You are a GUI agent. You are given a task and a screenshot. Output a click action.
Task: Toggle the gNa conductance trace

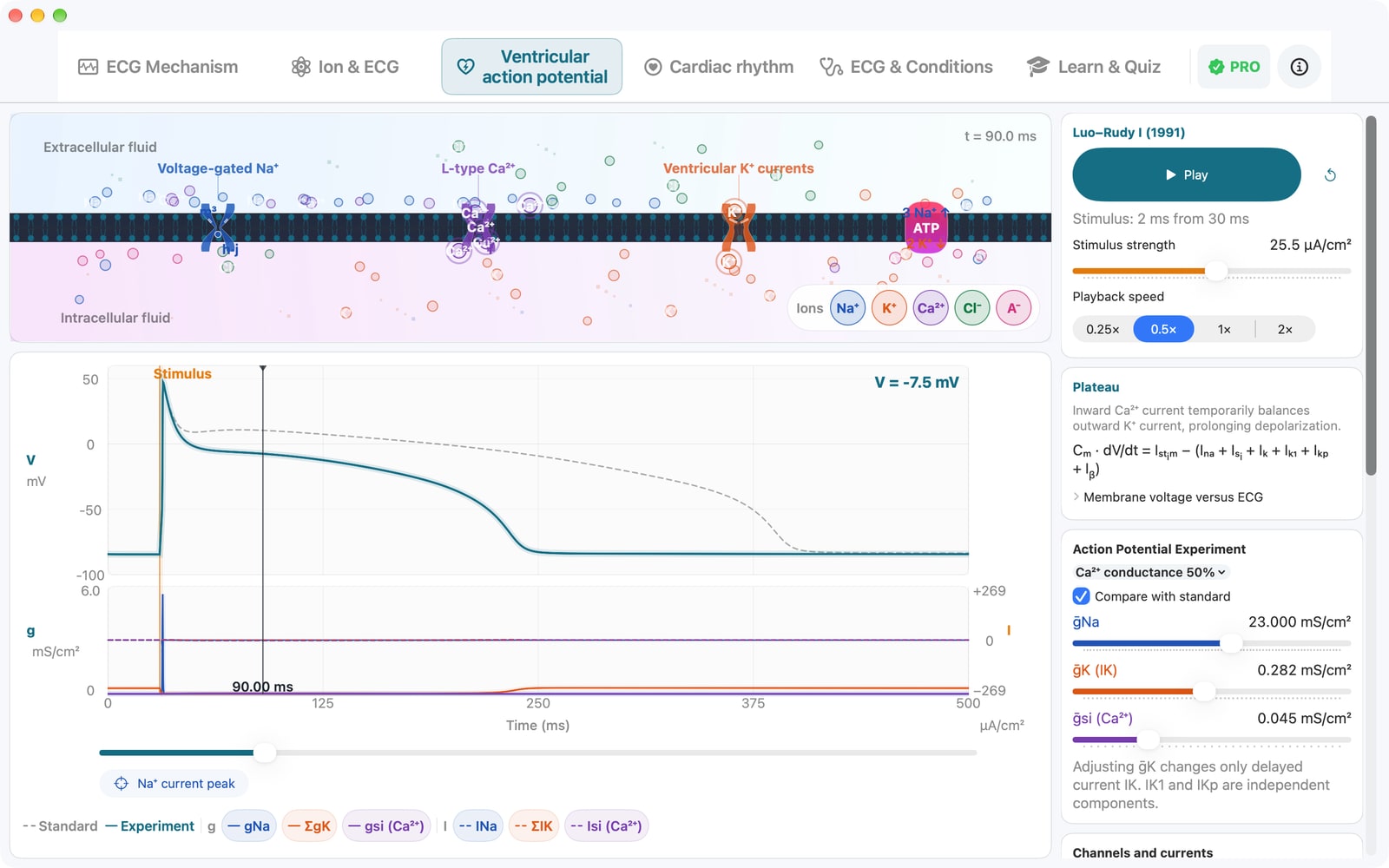[x=248, y=826]
